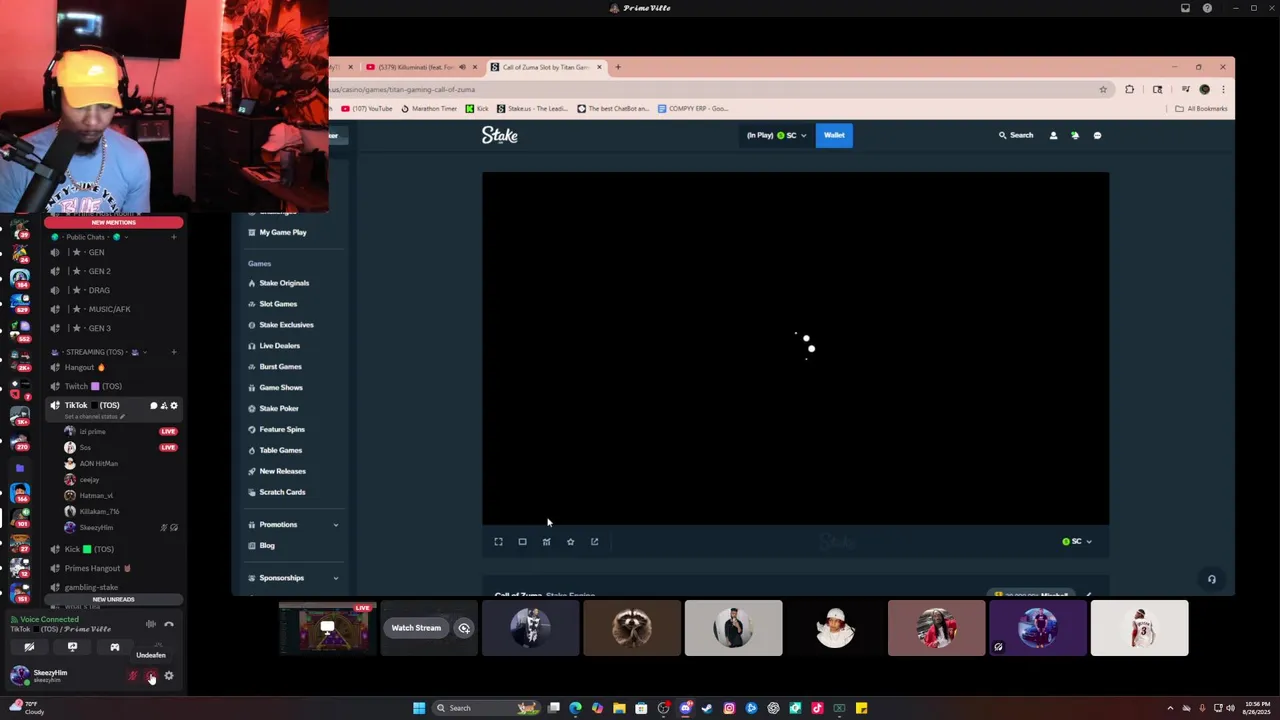
Task: Open the Kick bookmark
Action: click(x=477, y=108)
